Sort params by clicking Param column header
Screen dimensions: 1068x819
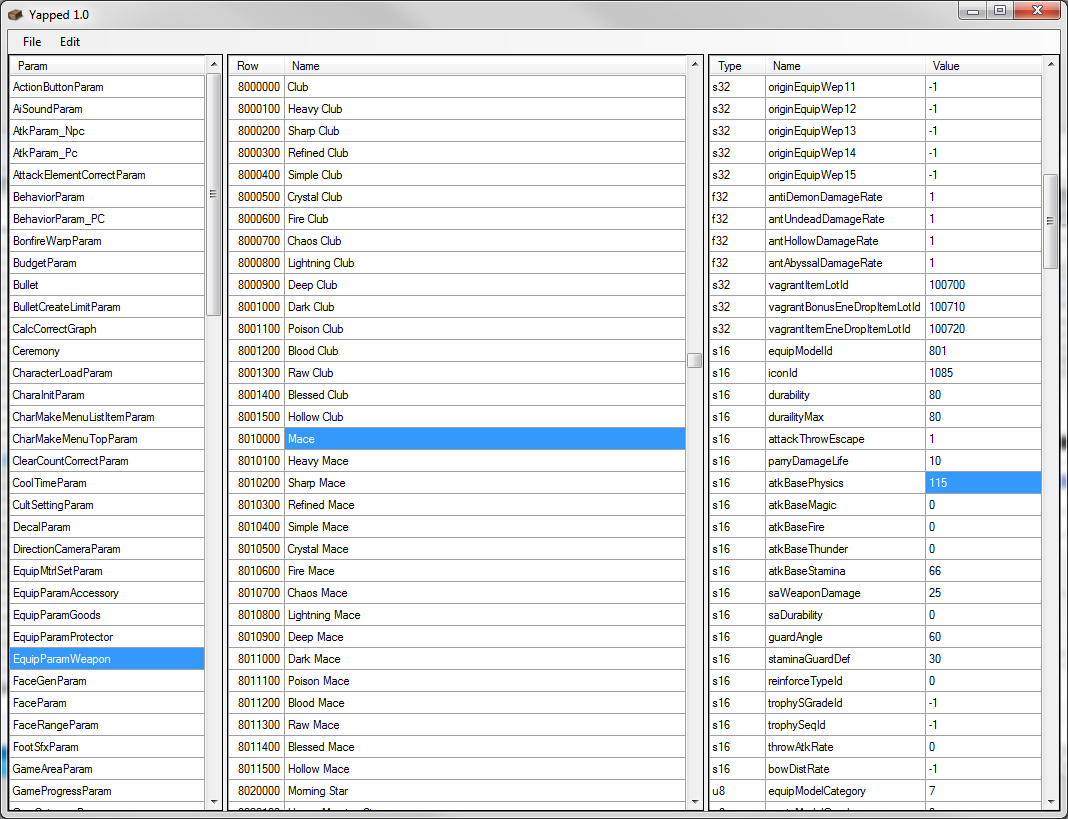tap(106, 66)
